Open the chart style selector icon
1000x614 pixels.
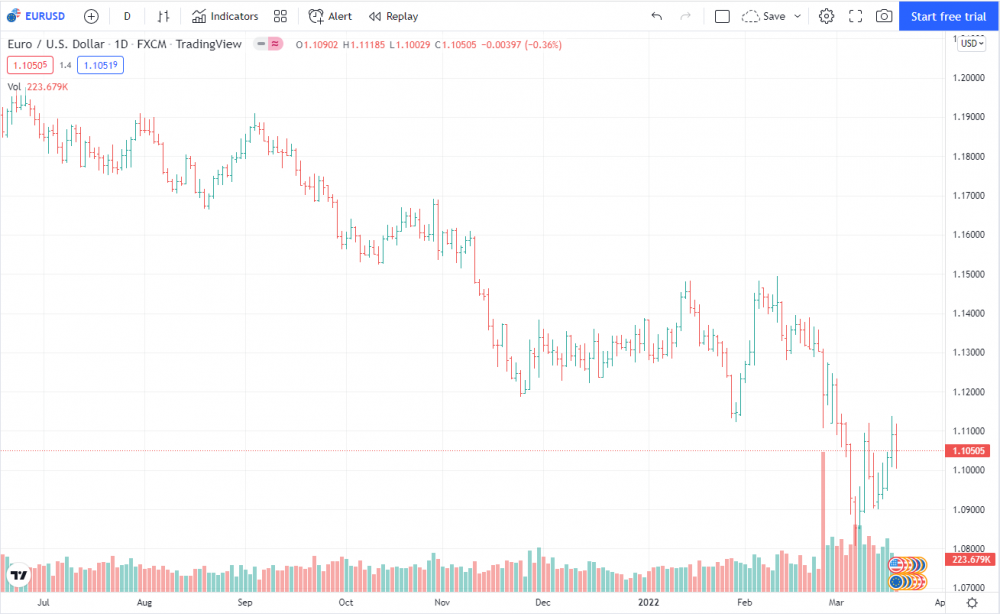(162, 16)
